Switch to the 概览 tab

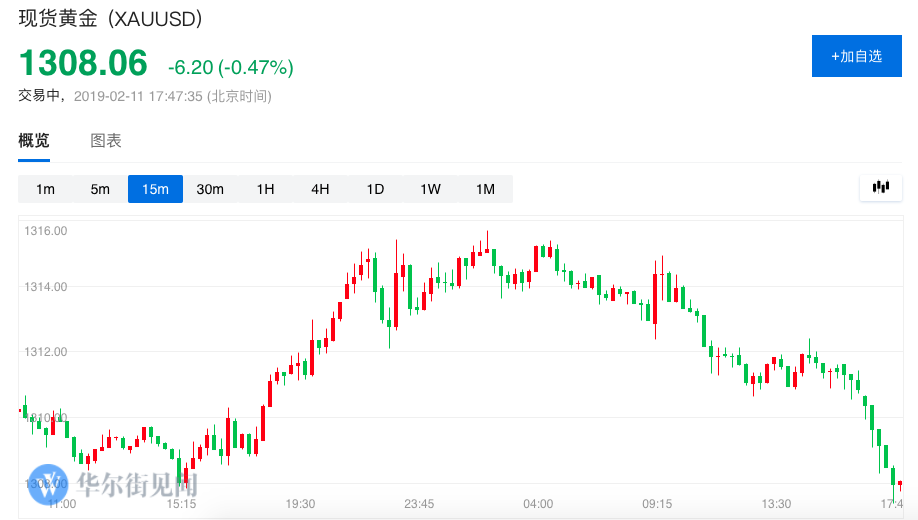tap(34, 141)
